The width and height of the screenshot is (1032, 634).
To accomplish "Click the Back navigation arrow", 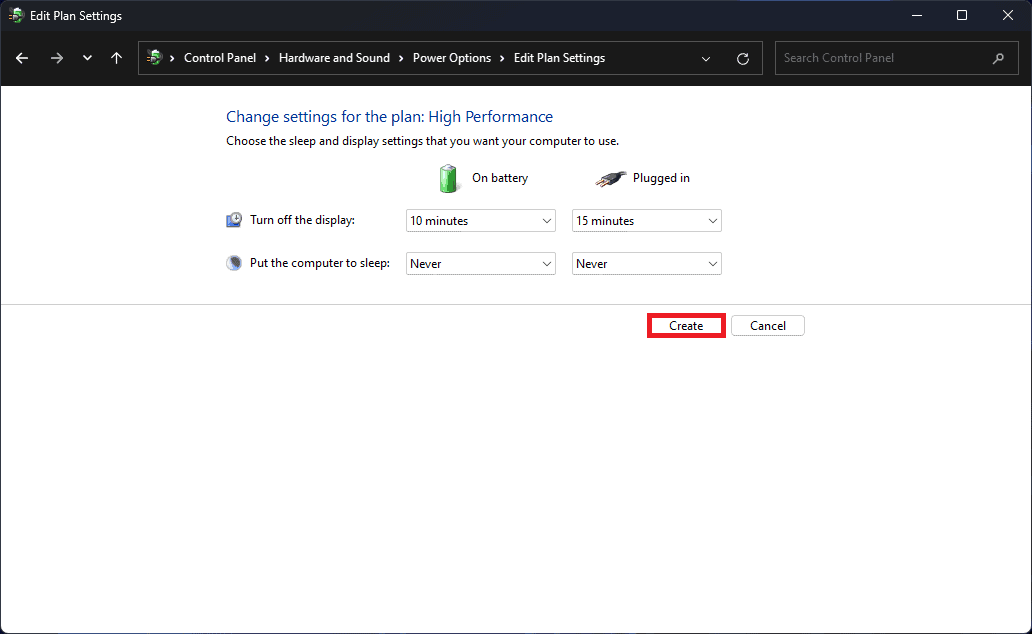I will pos(22,58).
